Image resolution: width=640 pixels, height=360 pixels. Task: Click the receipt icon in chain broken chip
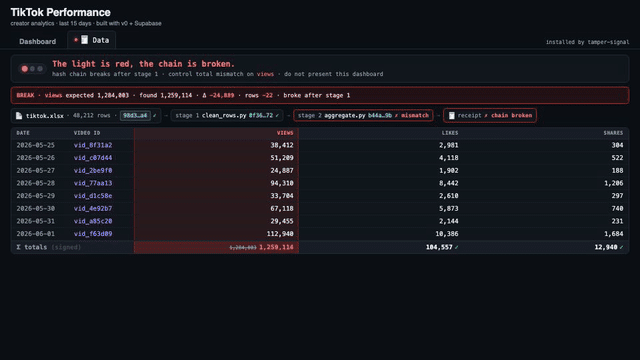click(x=452, y=116)
